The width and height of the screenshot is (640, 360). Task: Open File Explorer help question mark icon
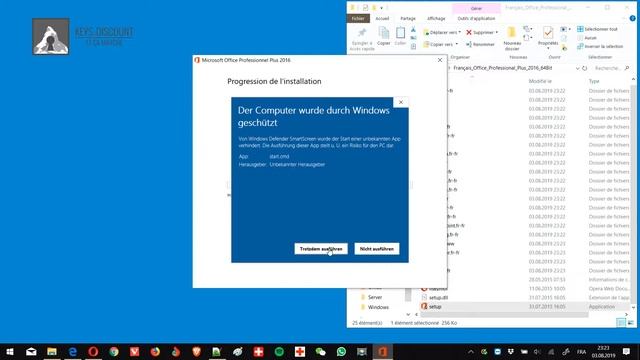coord(633,18)
